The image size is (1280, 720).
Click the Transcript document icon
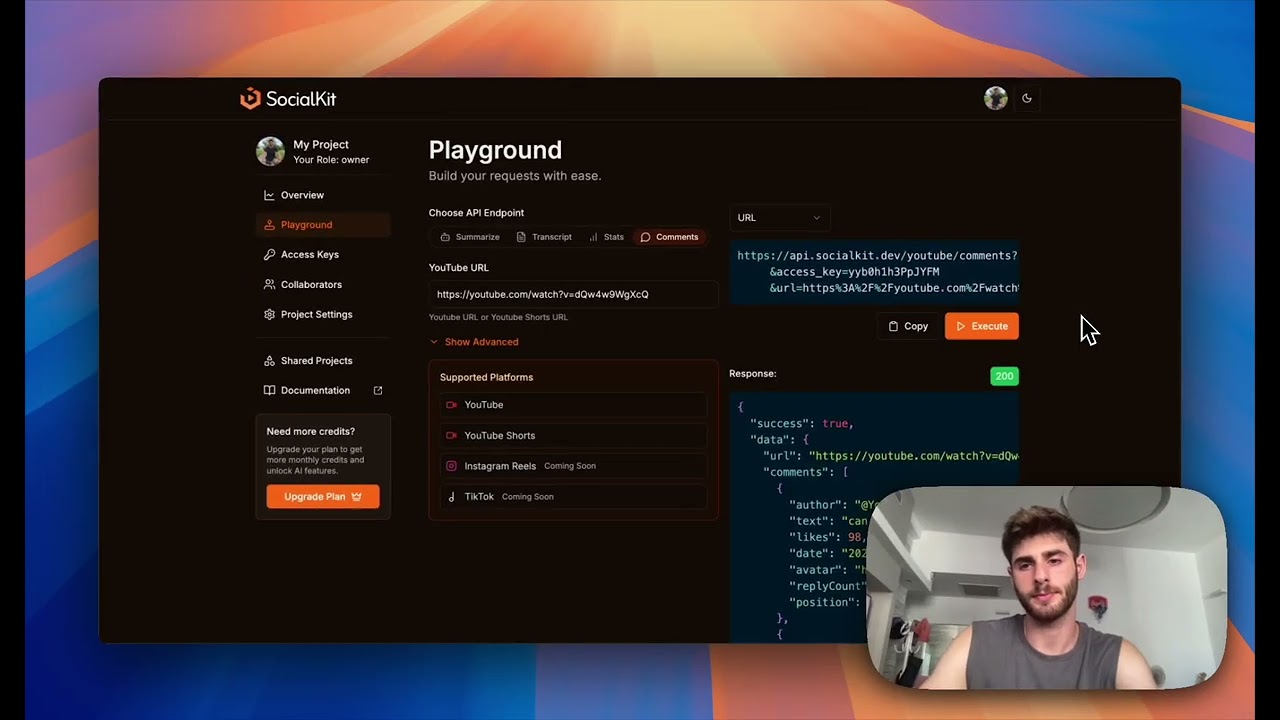(x=521, y=237)
